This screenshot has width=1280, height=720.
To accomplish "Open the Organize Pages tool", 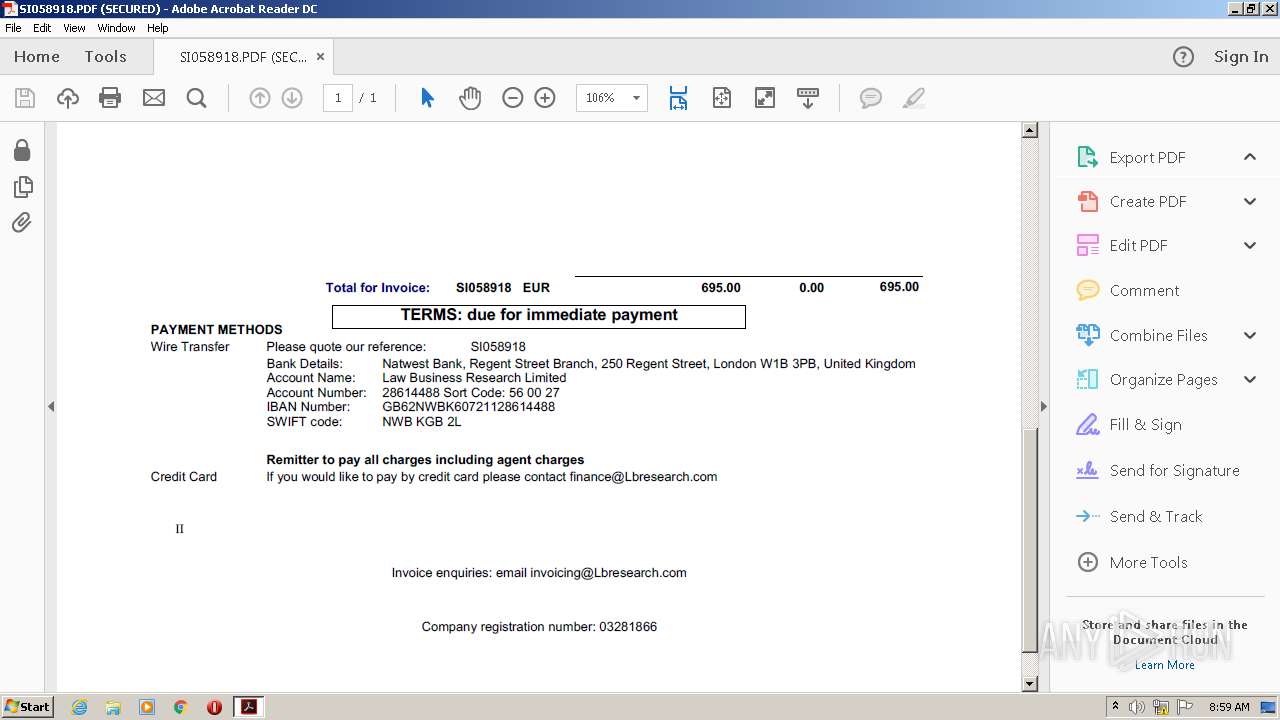I will click(x=1146, y=379).
